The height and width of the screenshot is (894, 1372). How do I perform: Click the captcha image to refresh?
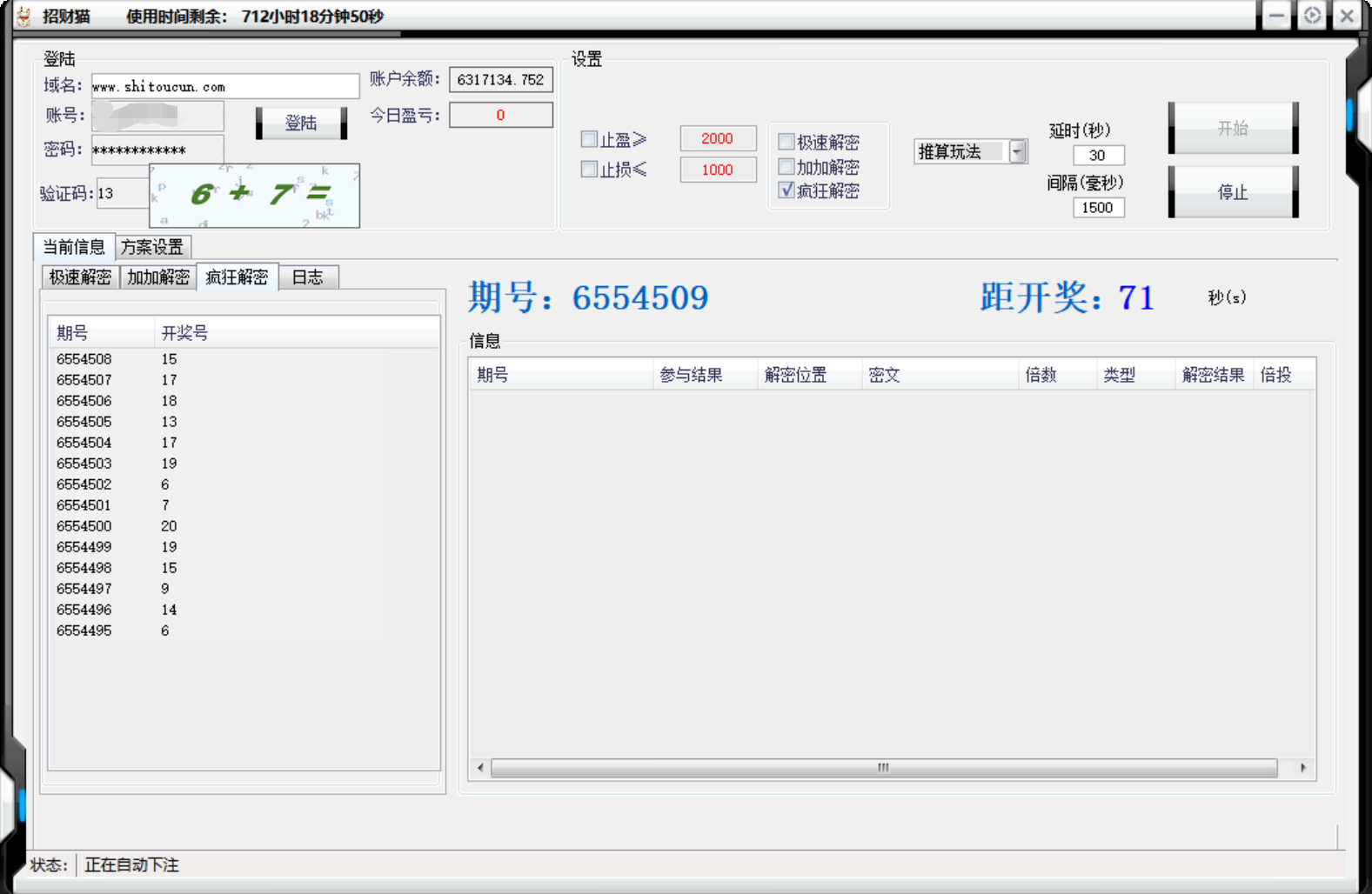coord(254,196)
